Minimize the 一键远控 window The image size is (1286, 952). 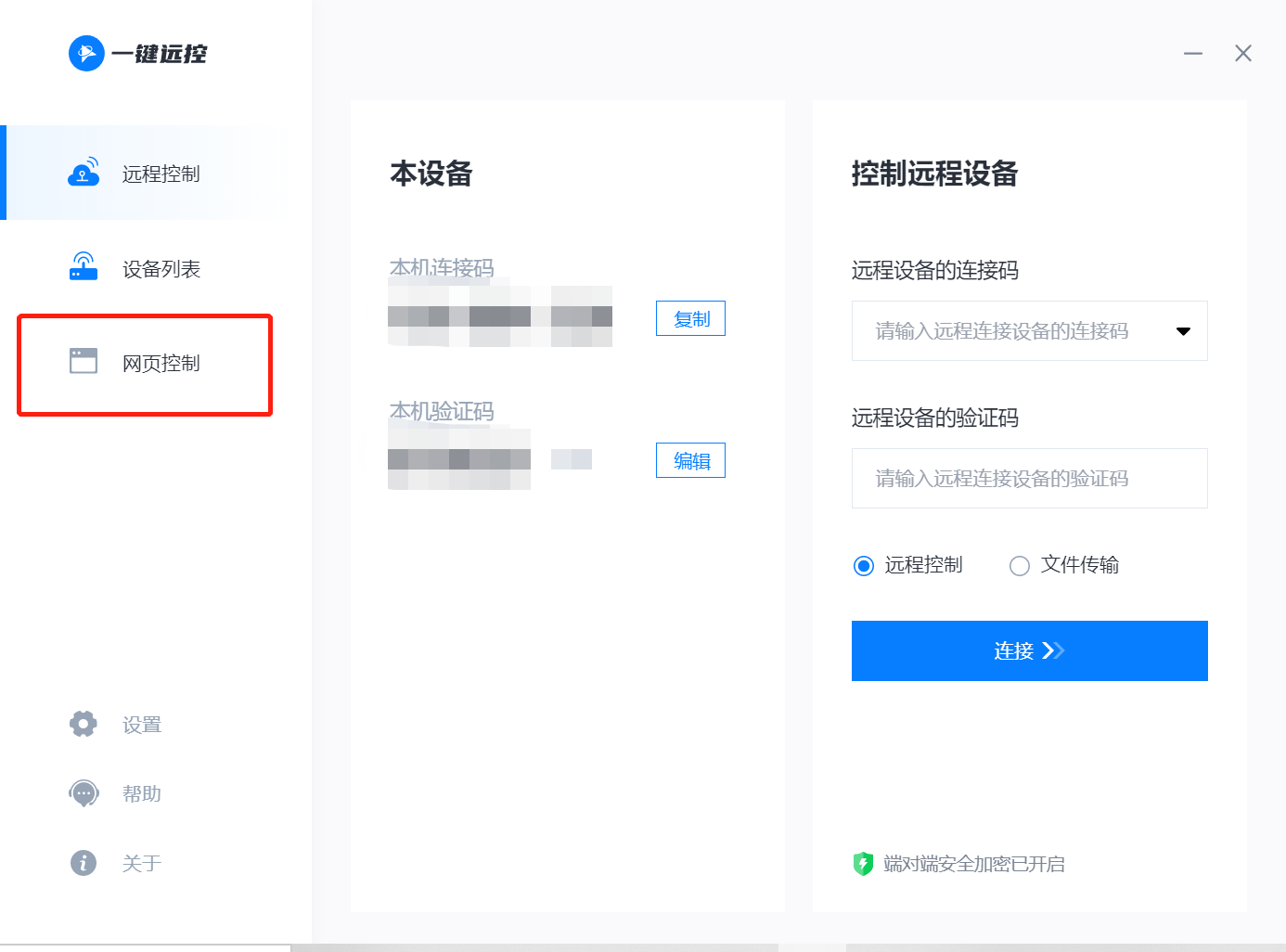click(1193, 54)
